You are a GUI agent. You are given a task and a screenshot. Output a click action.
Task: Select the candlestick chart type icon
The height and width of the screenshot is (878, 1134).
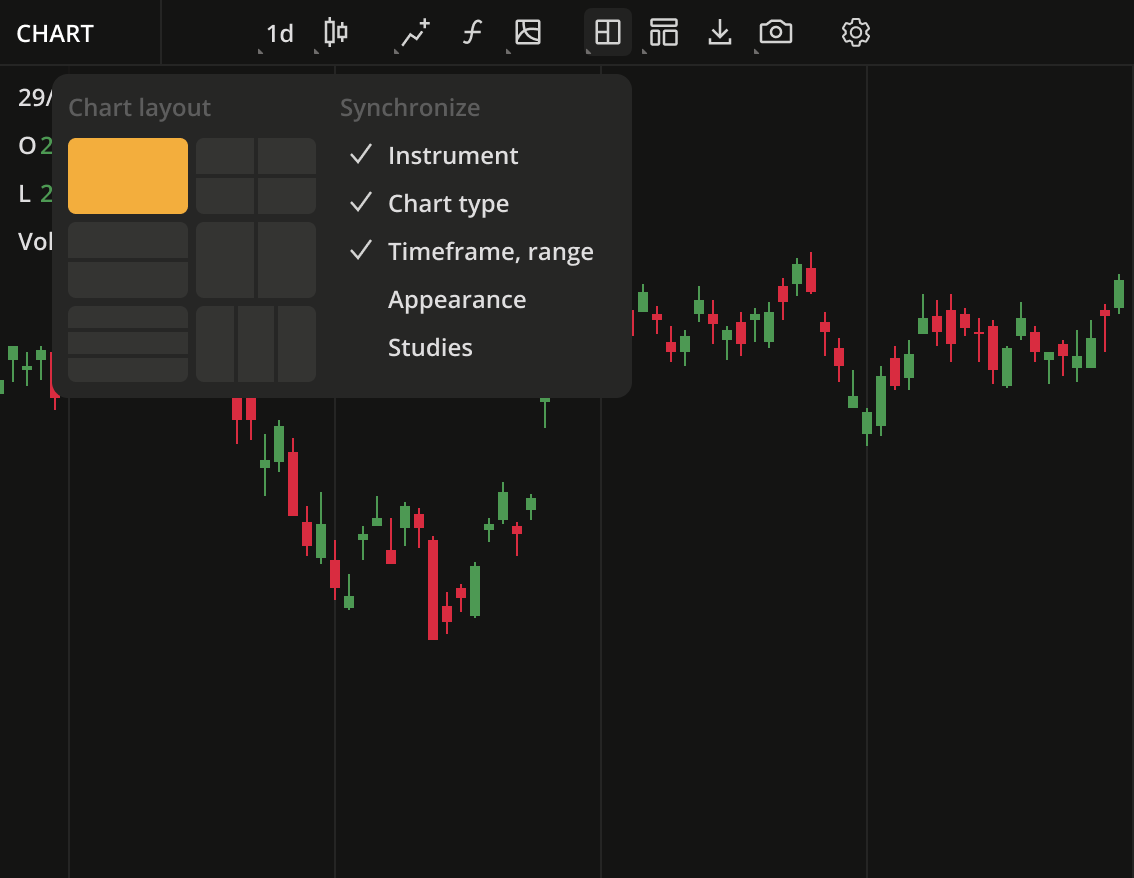coord(334,33)
